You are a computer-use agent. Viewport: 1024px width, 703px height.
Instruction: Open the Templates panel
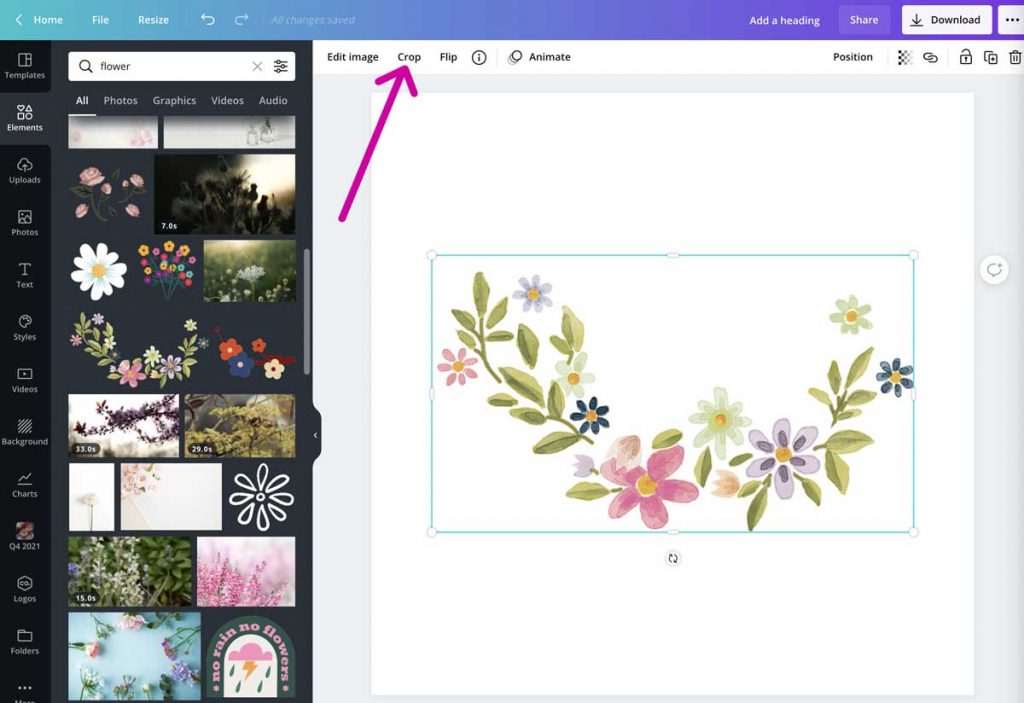point(25,66)
